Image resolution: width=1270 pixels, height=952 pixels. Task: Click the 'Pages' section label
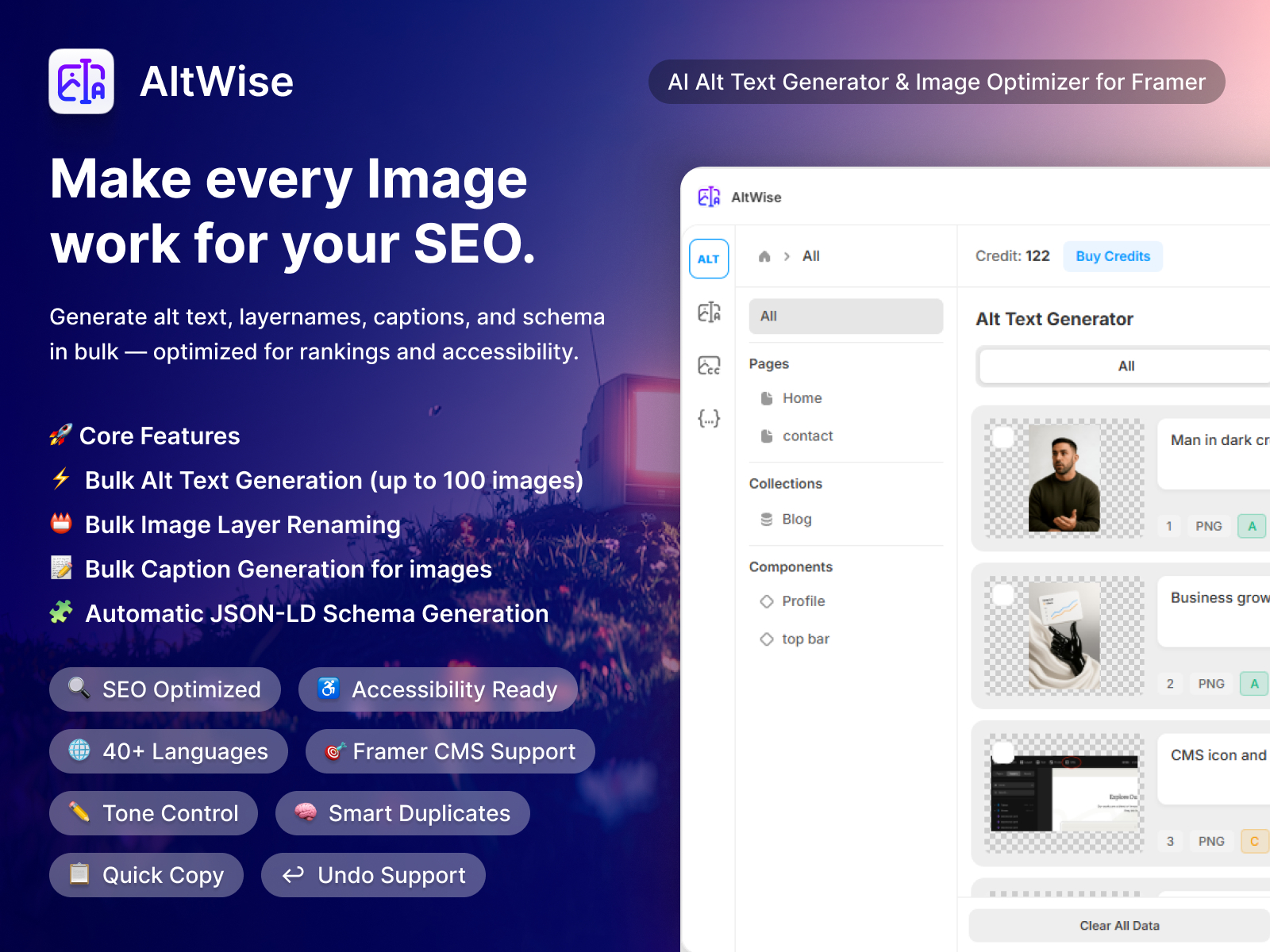point(769,364)
